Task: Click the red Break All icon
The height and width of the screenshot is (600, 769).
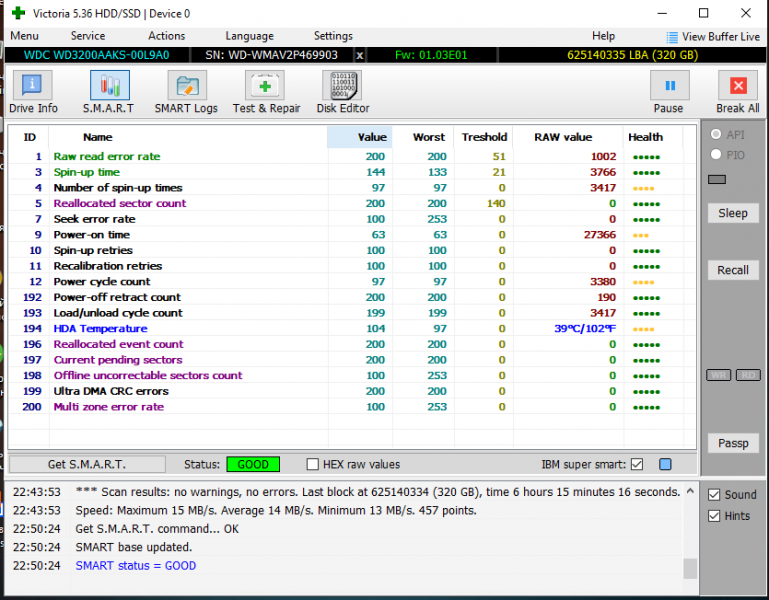Action: 738,92
